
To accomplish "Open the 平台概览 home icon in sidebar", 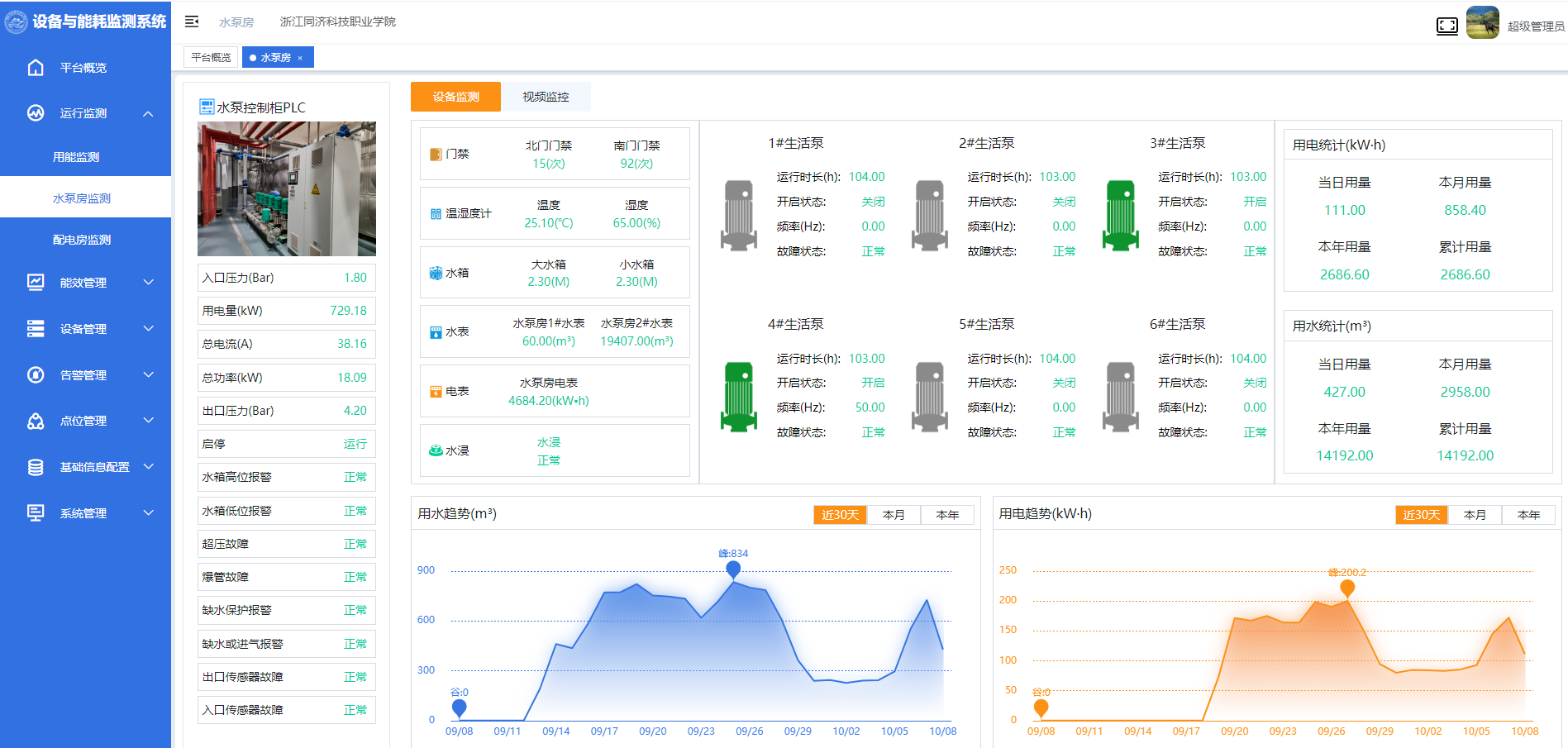I will (x=36, y=67).
